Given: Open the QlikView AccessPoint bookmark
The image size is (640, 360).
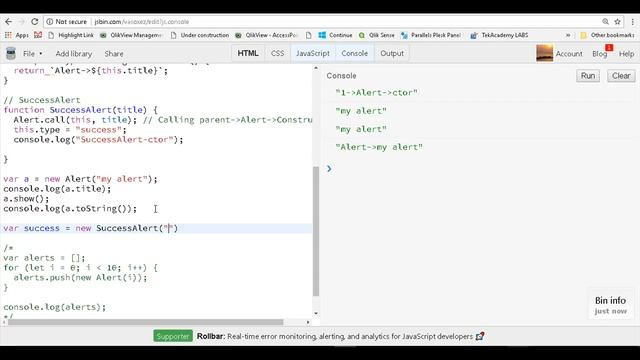Looking at the screenshot, I should [267, 35].
